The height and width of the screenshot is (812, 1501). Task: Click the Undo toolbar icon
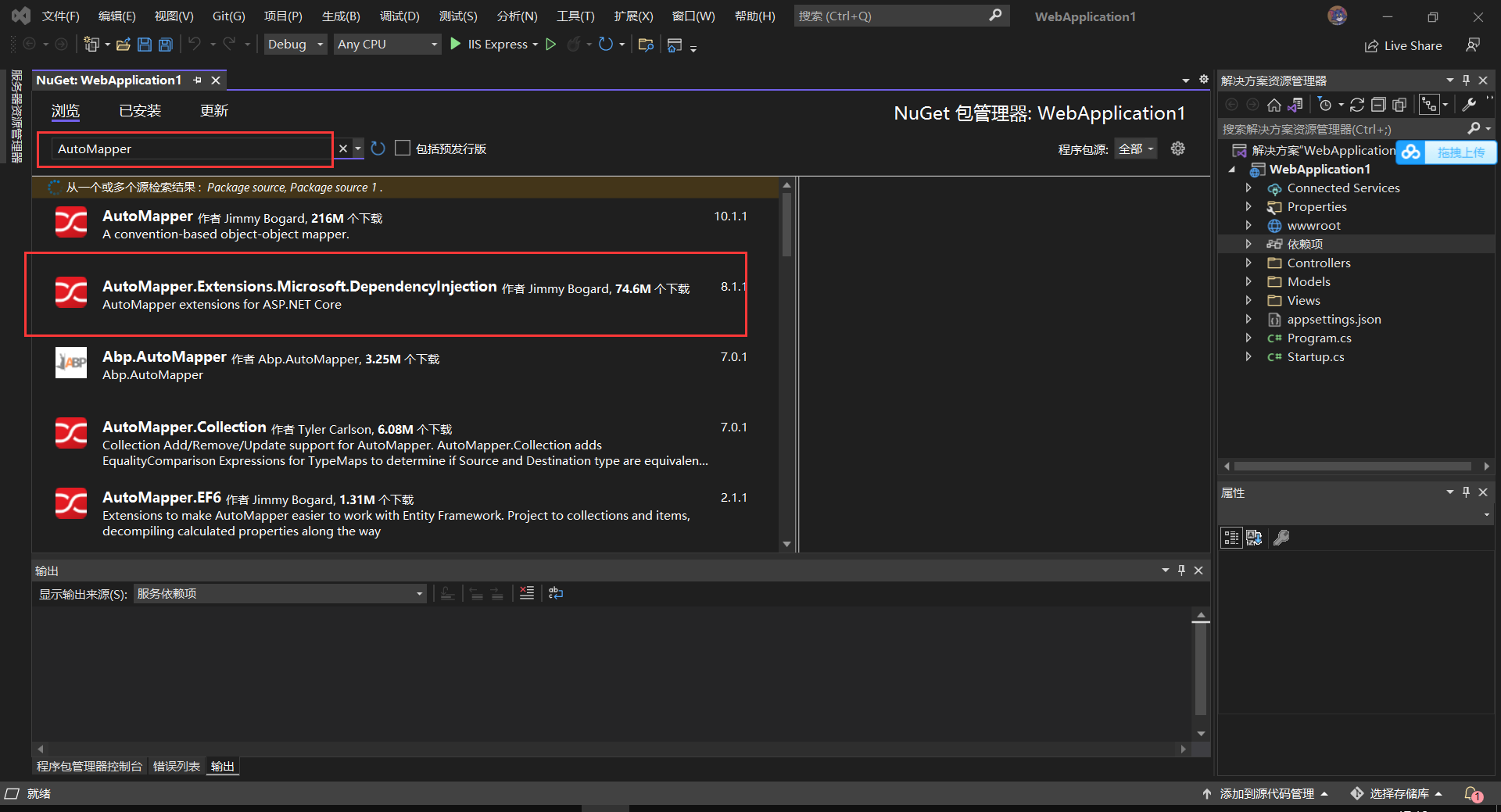[195, 45]
